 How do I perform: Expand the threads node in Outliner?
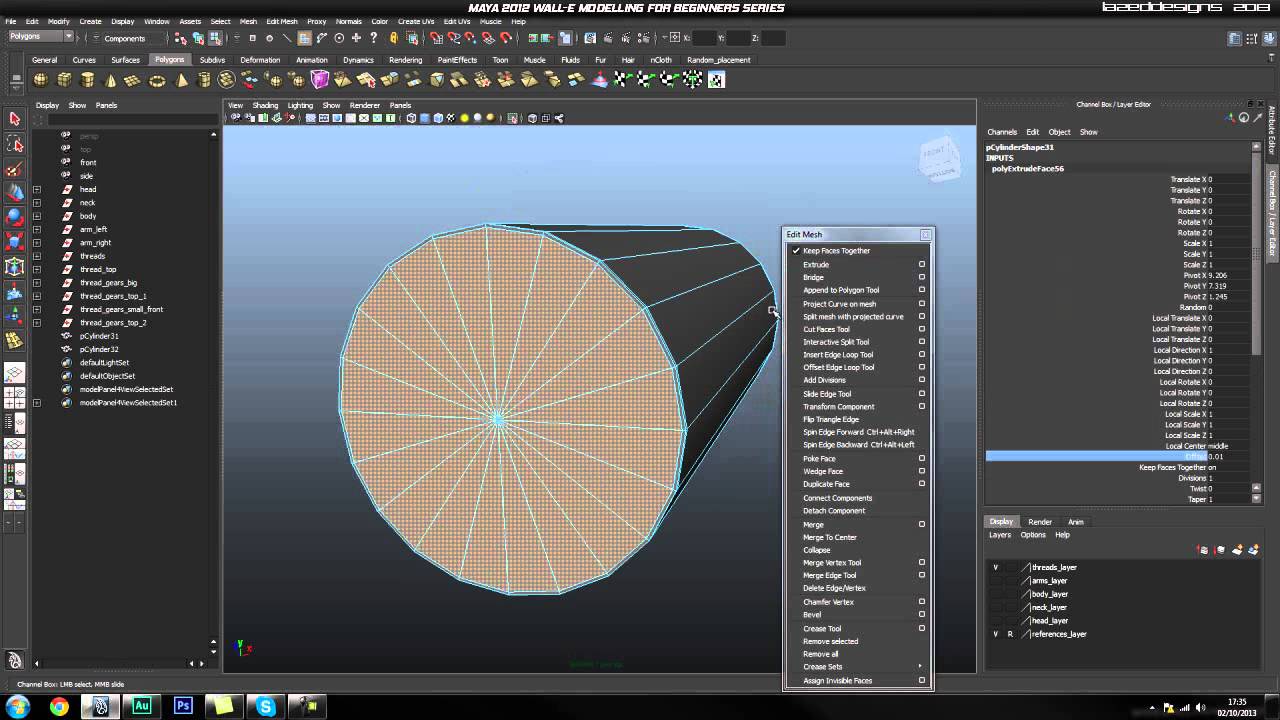[x=37, y=256]
